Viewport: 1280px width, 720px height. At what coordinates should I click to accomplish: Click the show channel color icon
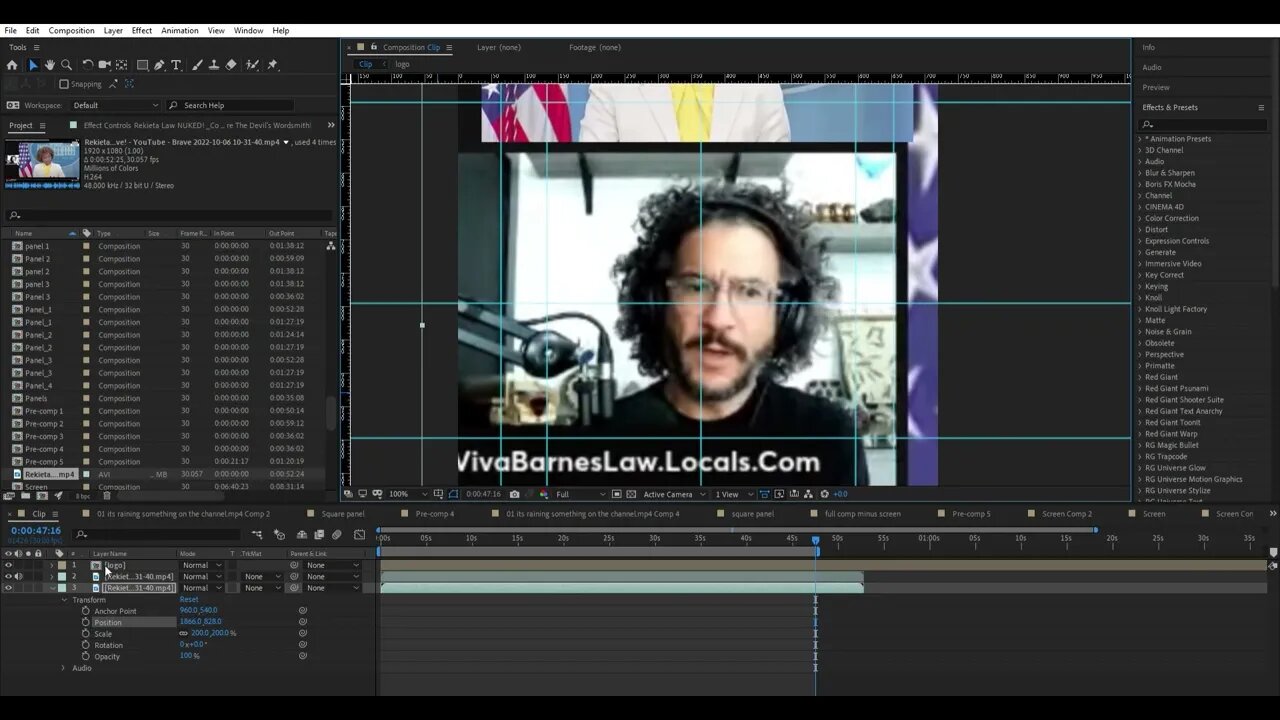tap(543, 494)
